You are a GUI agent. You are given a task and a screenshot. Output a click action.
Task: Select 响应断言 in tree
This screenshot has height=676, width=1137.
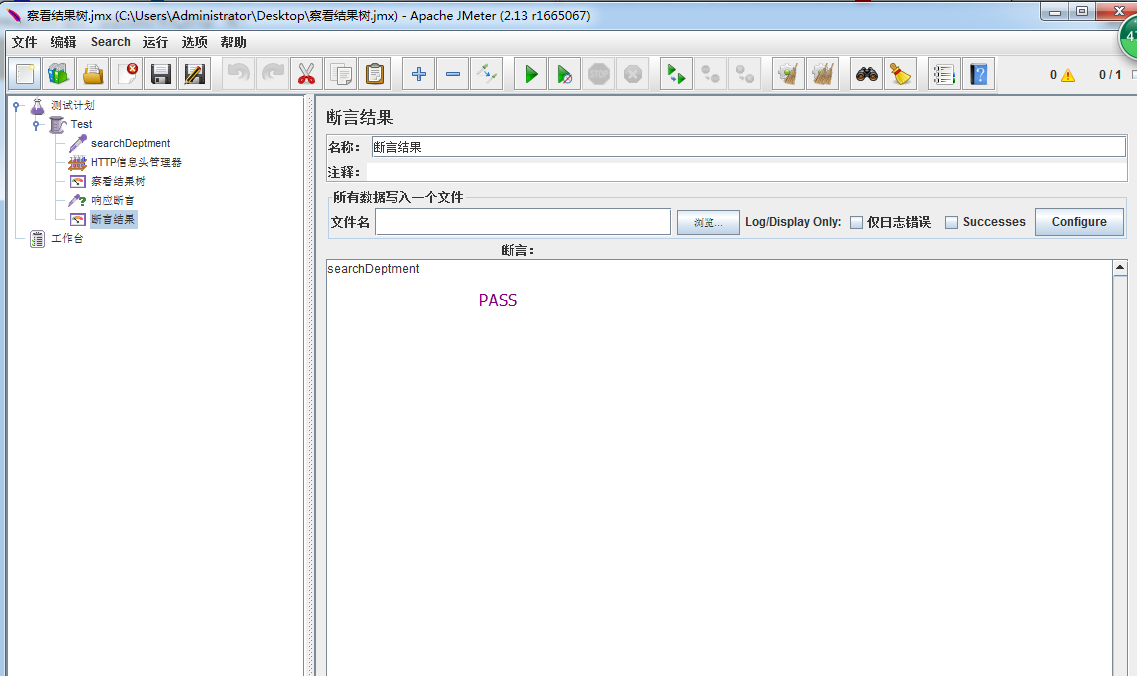(x=112, y=200)
